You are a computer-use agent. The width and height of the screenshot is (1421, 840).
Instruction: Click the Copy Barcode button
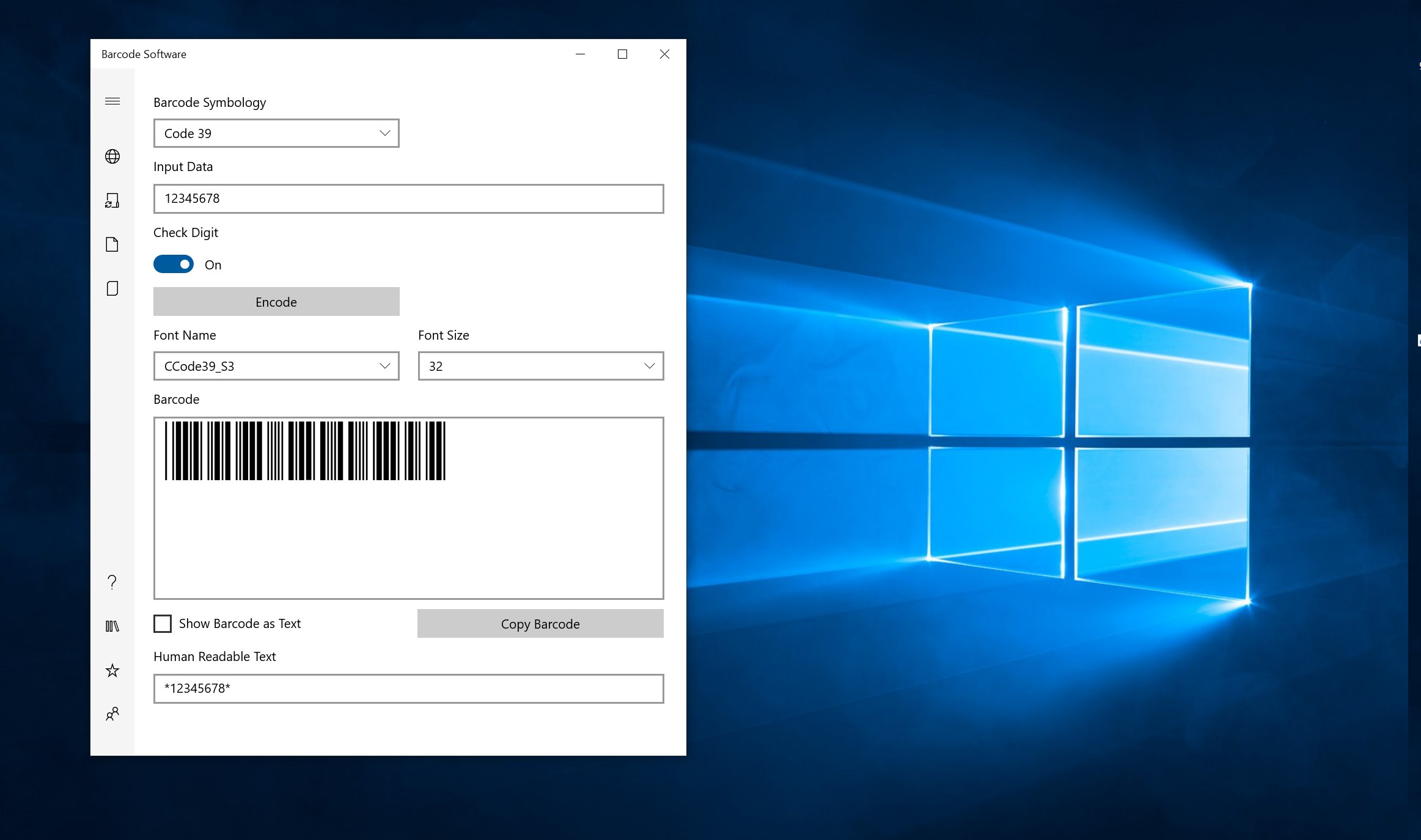point(540,624)
